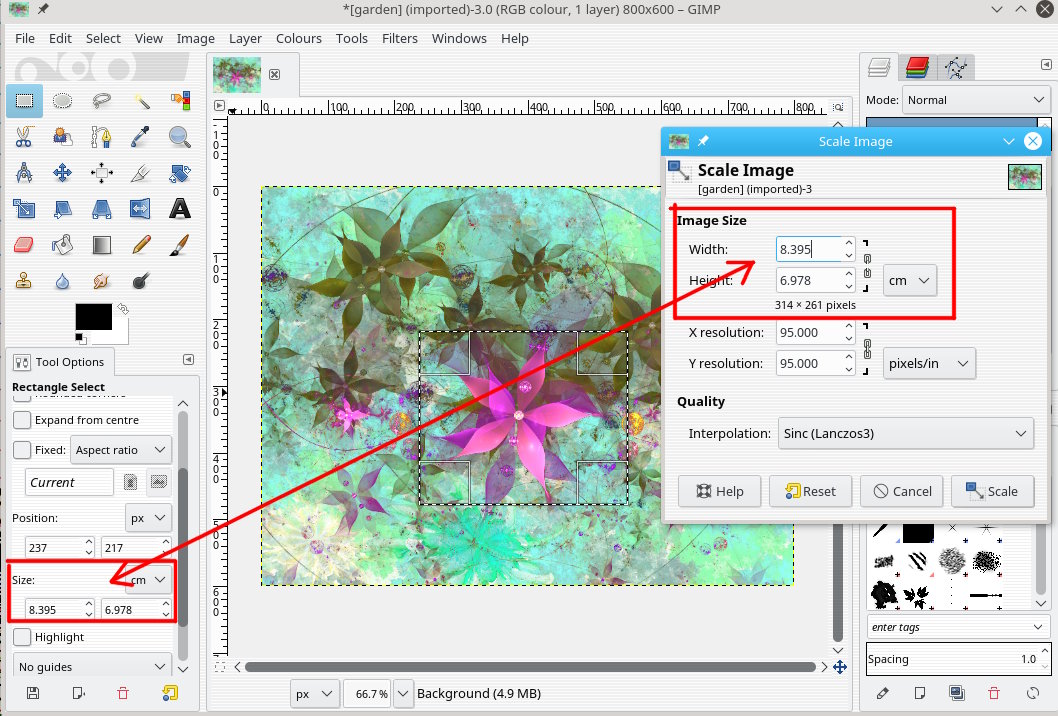
Task: Swap foreground and background colours
Action: (123, 308)
